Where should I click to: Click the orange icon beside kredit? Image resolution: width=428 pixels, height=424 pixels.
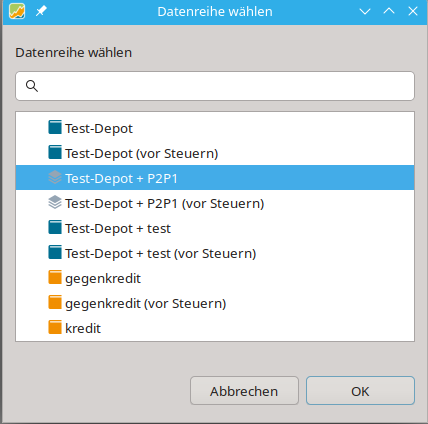(55, 327)
